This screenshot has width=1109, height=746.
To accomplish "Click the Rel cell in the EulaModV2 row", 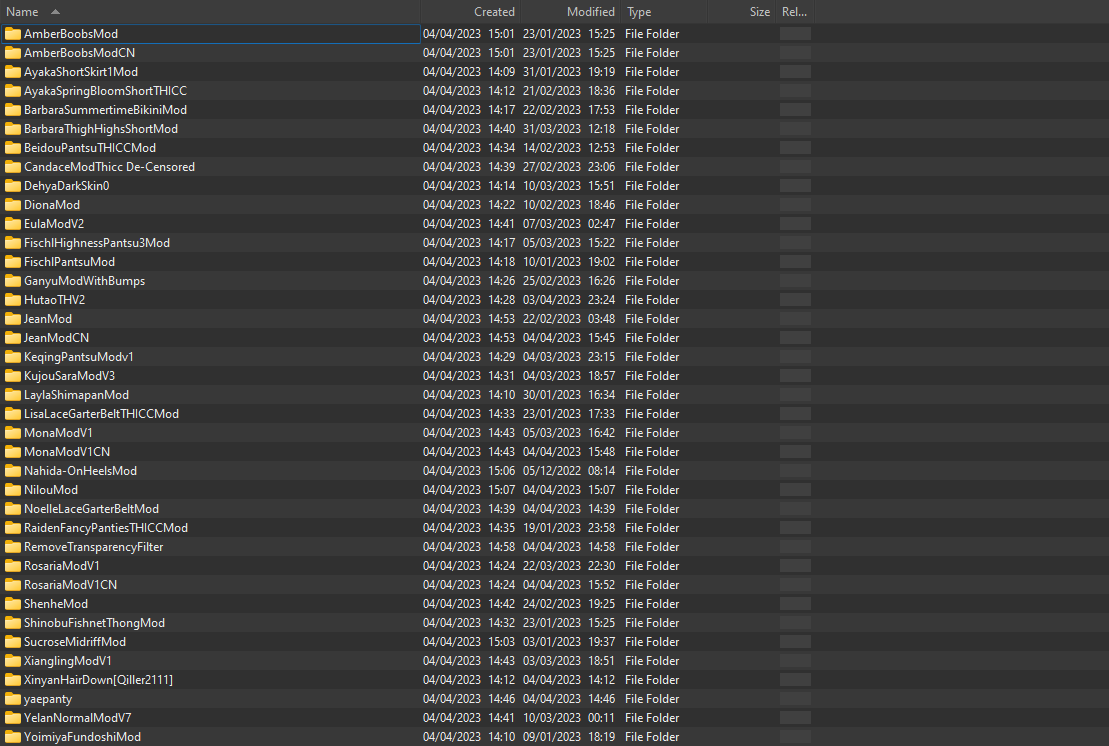I will [795, 224].
